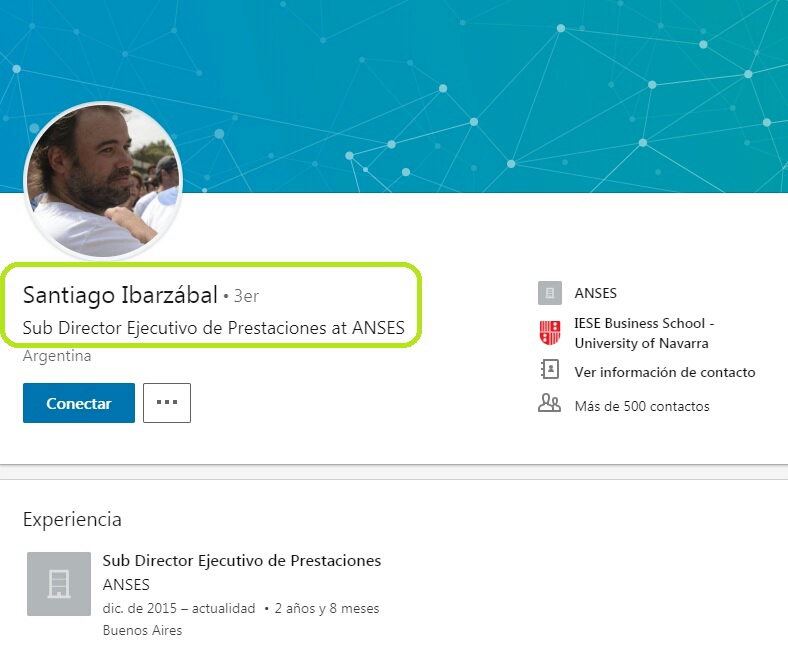This screenshot has width=788, height=654.
Task: Click the two-people contacts icon
Action: pyautogui.click(x=549, y=405)
